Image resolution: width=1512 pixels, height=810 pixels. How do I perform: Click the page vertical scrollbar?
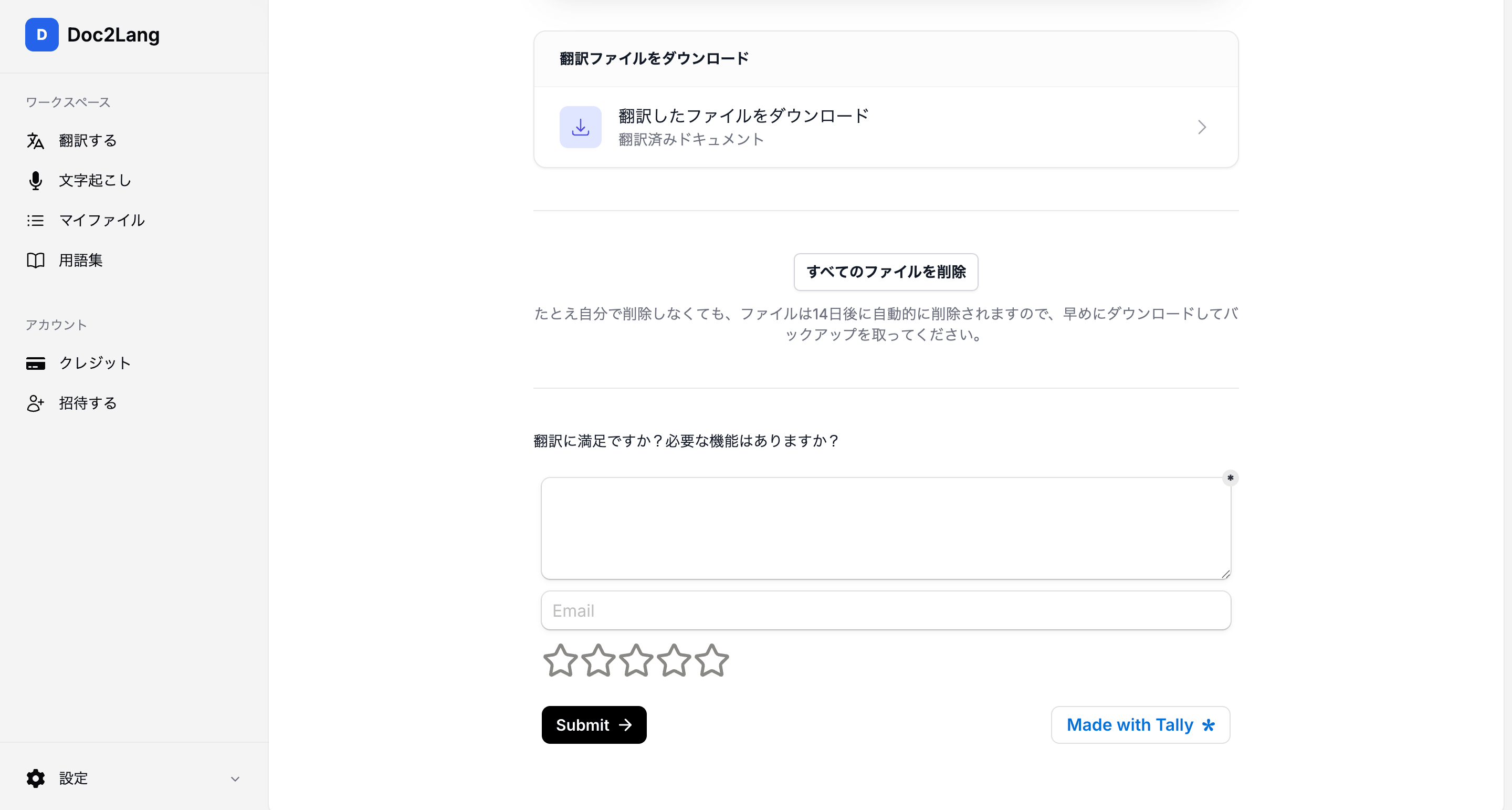1507,404
